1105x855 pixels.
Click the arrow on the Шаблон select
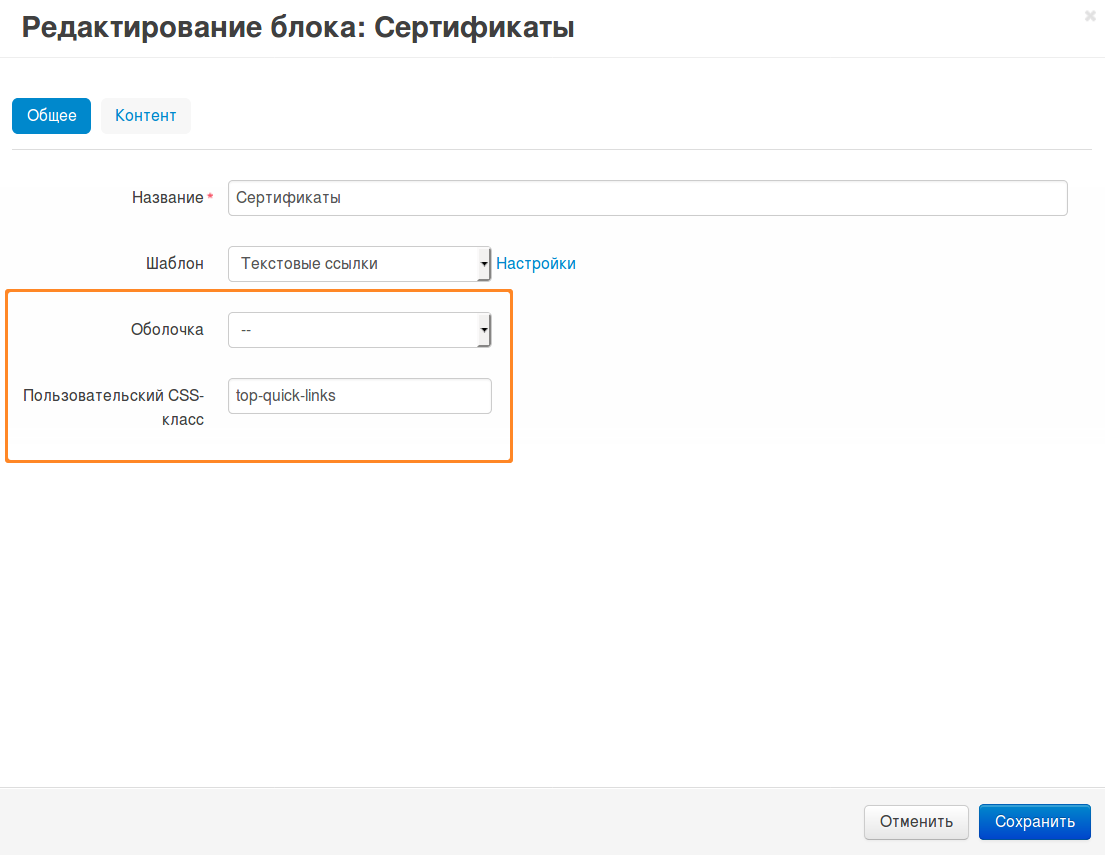[x=484, y=264]
